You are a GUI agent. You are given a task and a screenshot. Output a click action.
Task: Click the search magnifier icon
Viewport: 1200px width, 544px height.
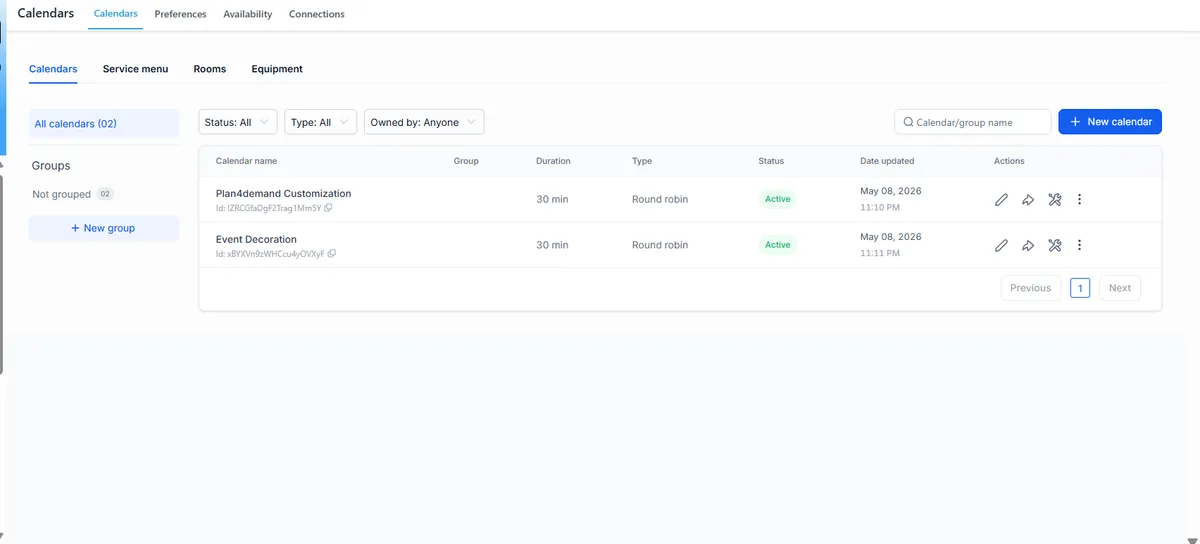(x=908, y=122)
